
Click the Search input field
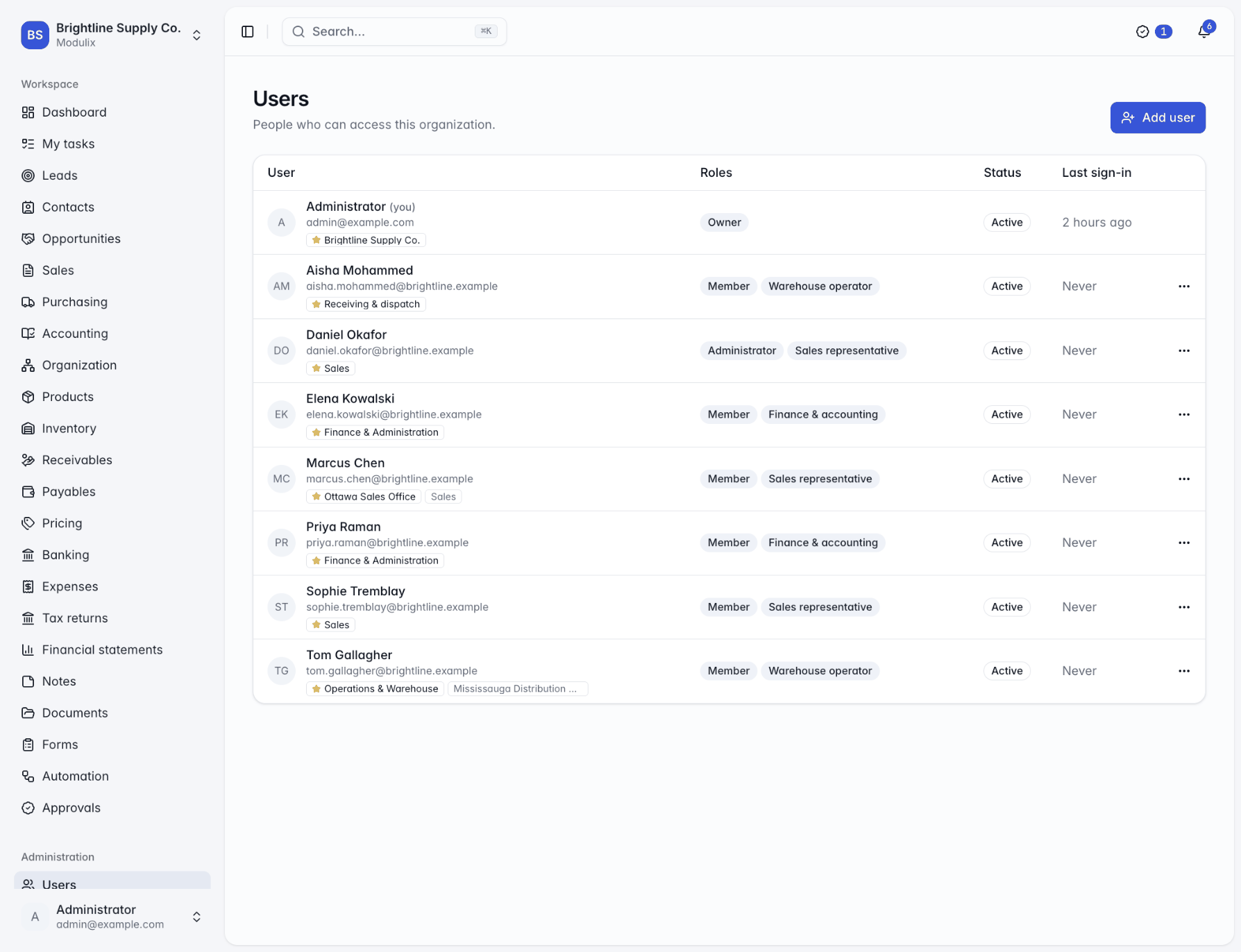(394, 31)
